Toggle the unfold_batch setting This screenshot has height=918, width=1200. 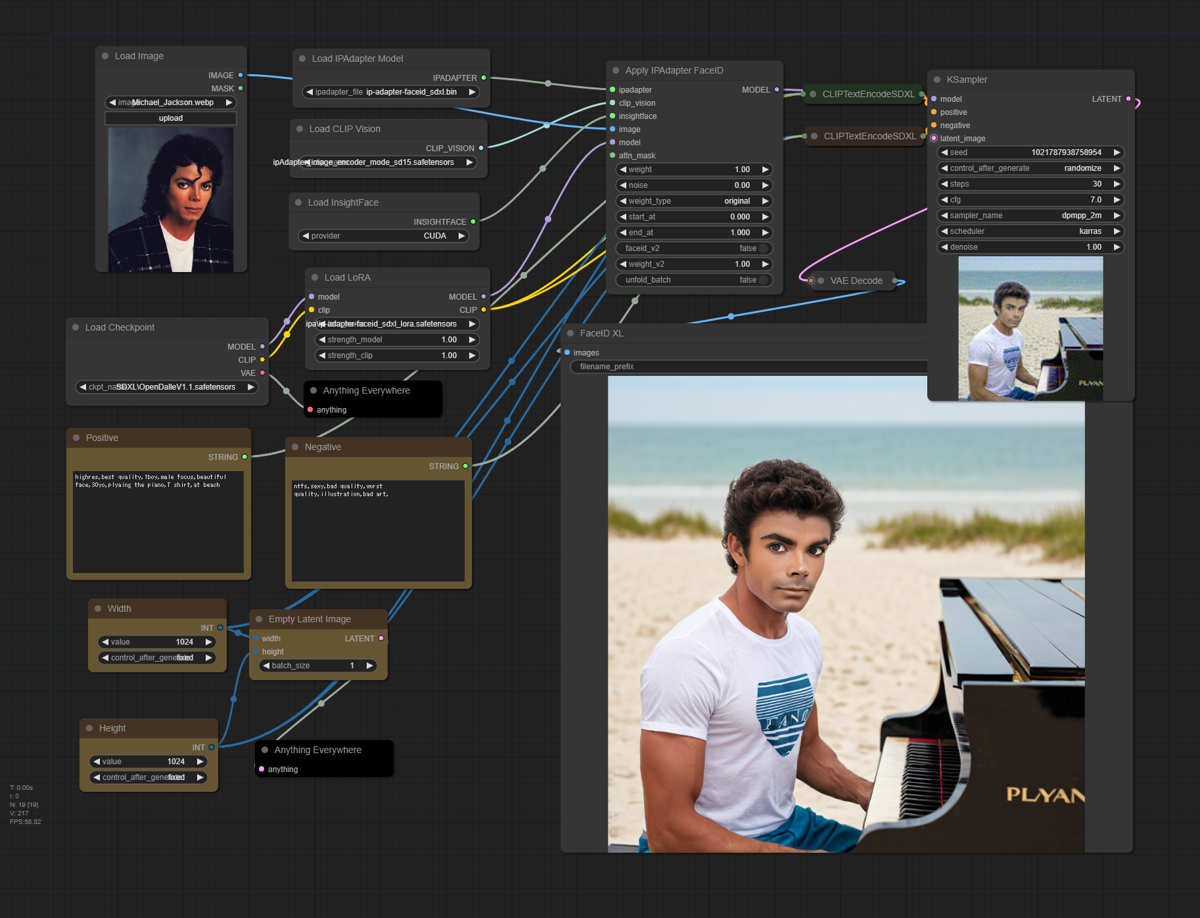(693, 279)
